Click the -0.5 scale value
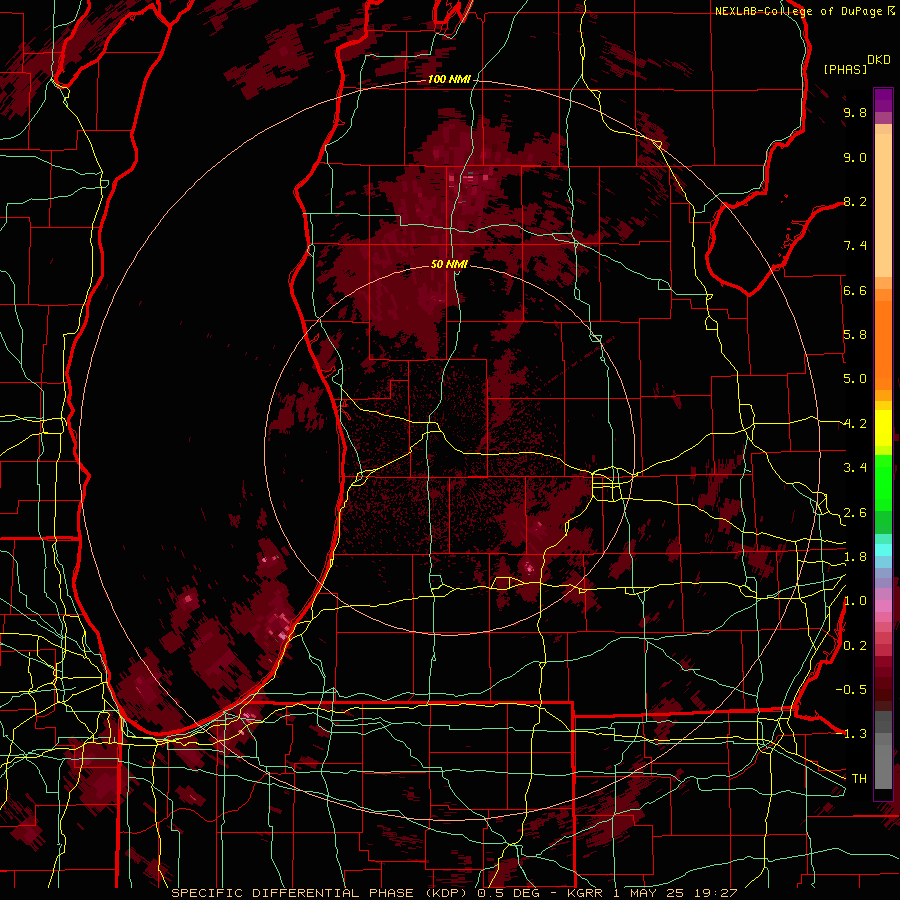This screenshot has height=900, width=900. click(x=851, y=690)
